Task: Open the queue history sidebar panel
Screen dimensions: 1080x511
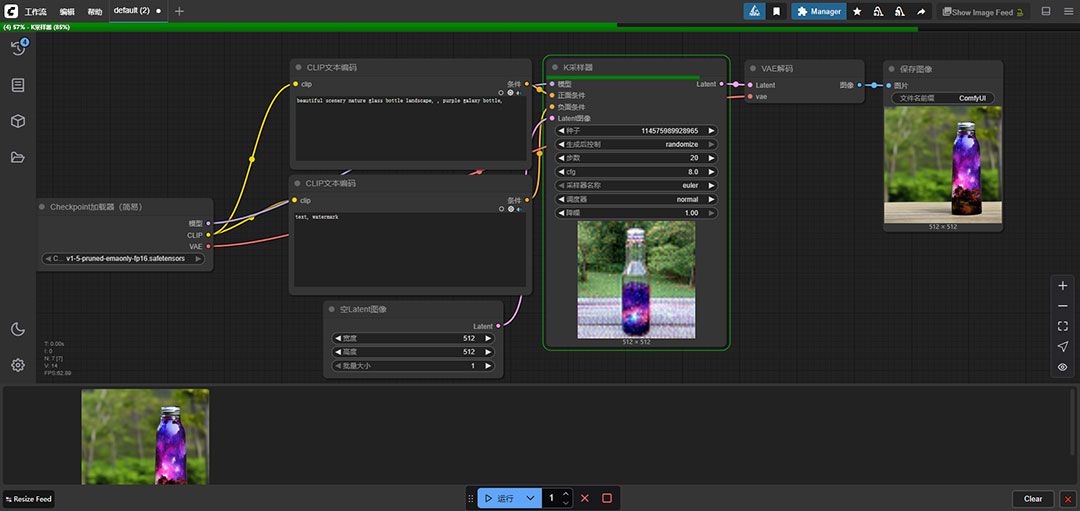Action: 18,48
